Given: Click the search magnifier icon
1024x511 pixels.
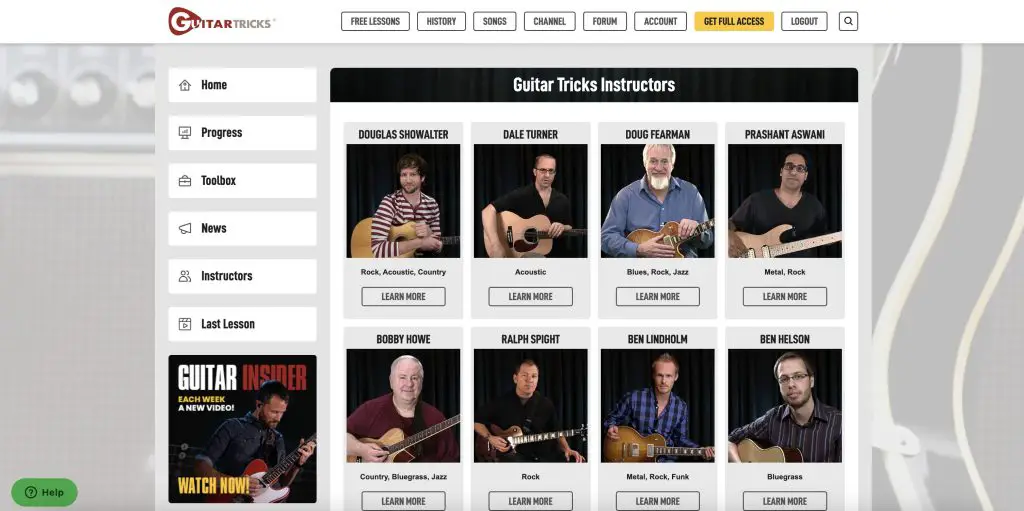Looking at the screenshot, I should point(848,21).
